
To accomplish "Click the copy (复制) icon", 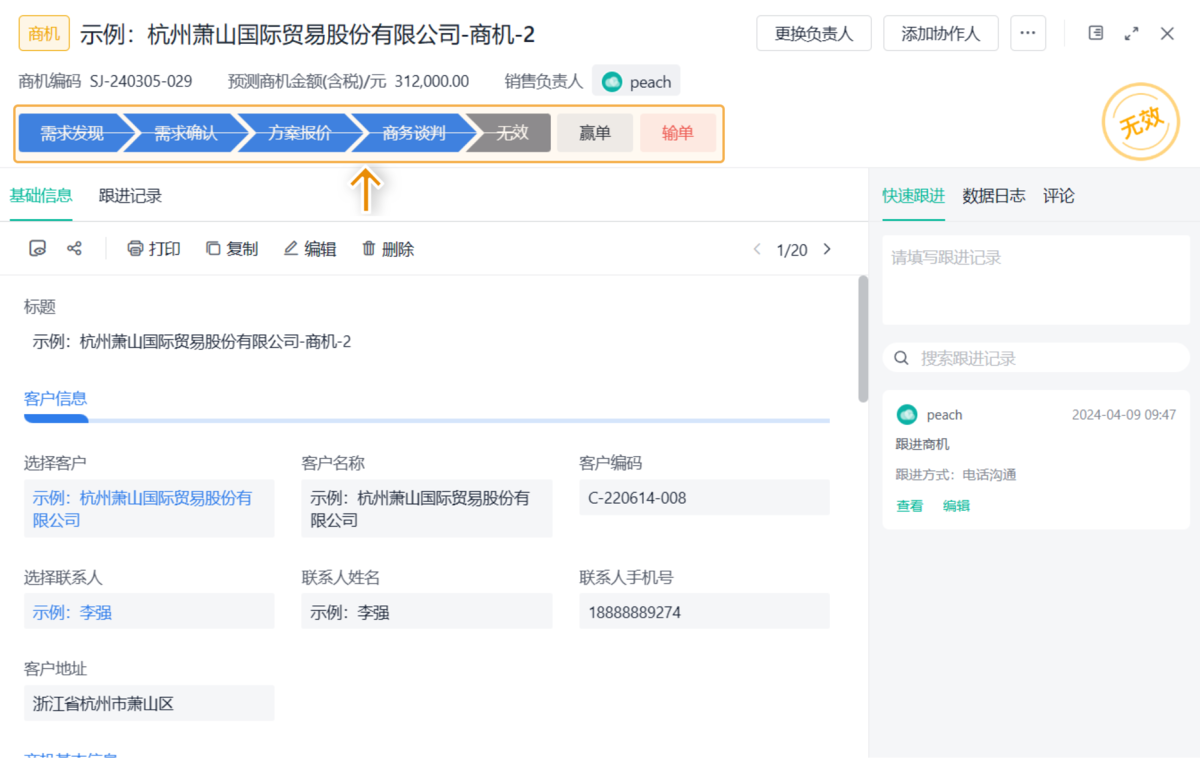I will [213, 249].
